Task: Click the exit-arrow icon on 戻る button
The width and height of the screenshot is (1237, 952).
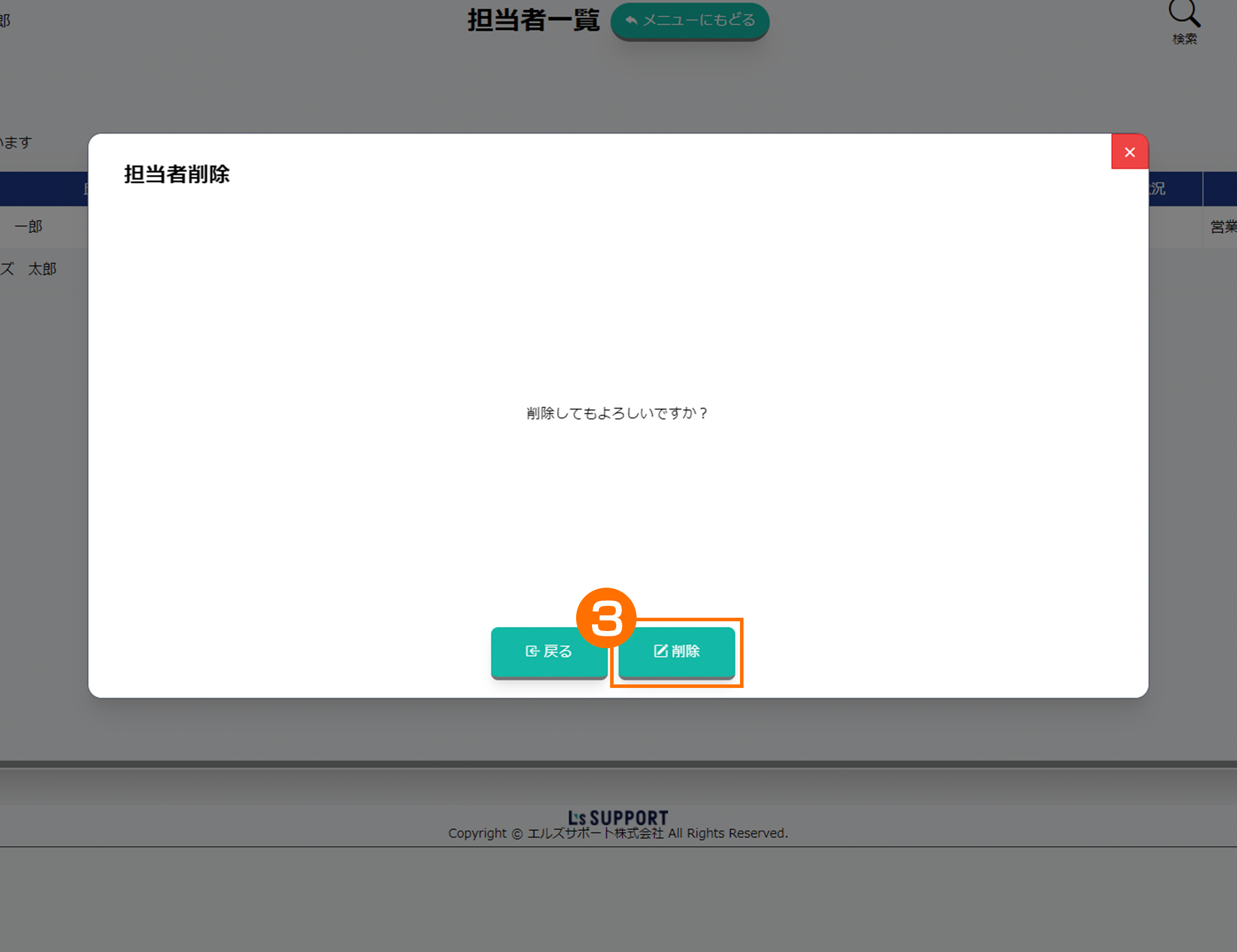Action: pyautogui.click(x=531, y=651)
